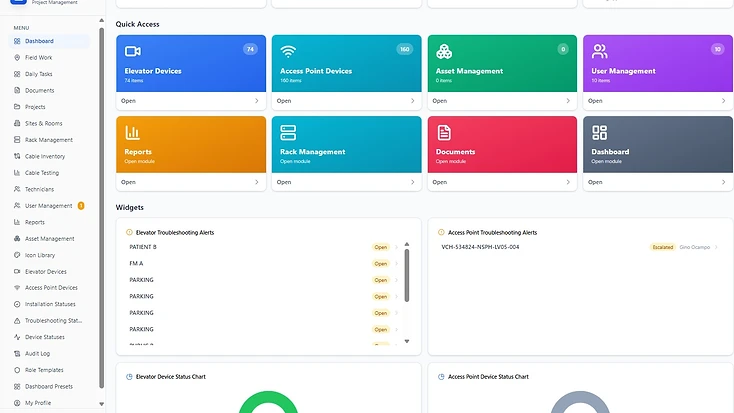
Task: Click the 160 count badge on Access Points
Action: click(404, 49)
